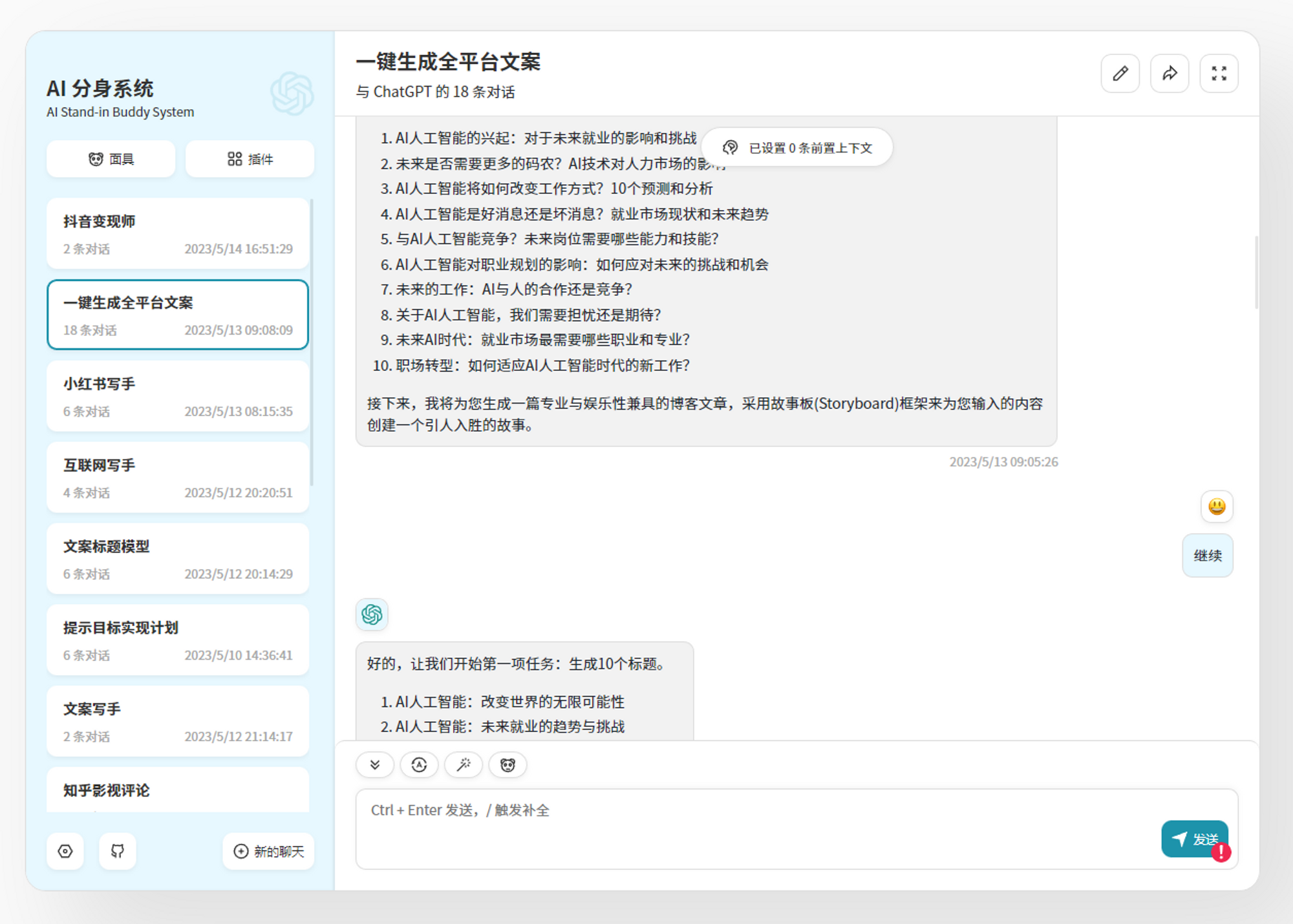Click the translate/model switch icon above input
Image resolution: width=1293 pixels, height=924 pixels.
click(419, 765)
